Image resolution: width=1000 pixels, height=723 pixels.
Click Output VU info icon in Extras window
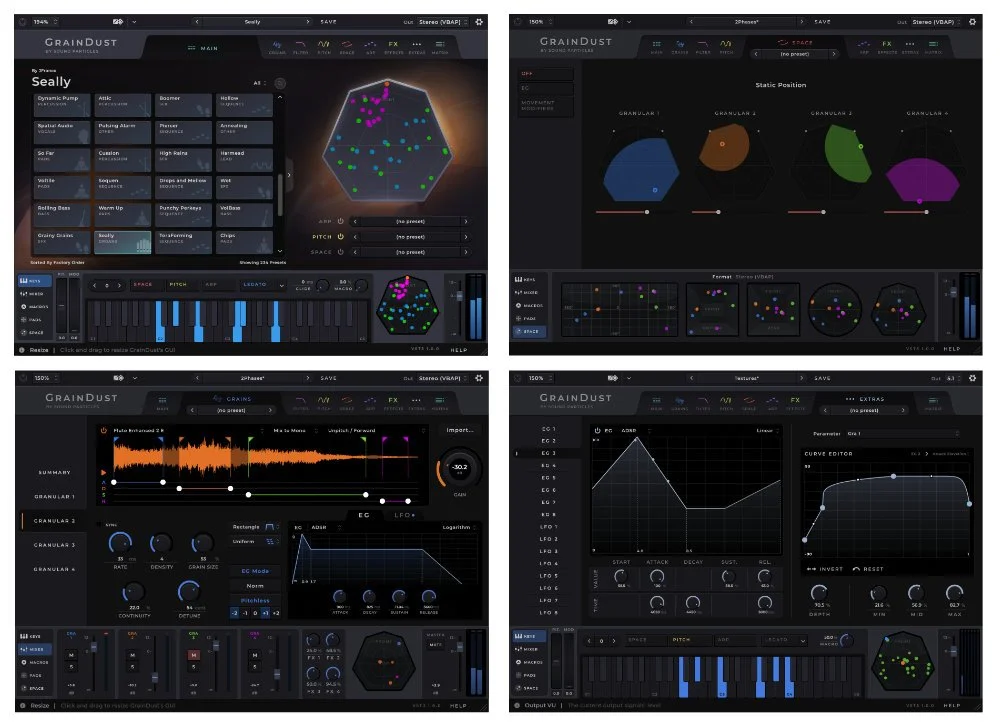[516, 705]
